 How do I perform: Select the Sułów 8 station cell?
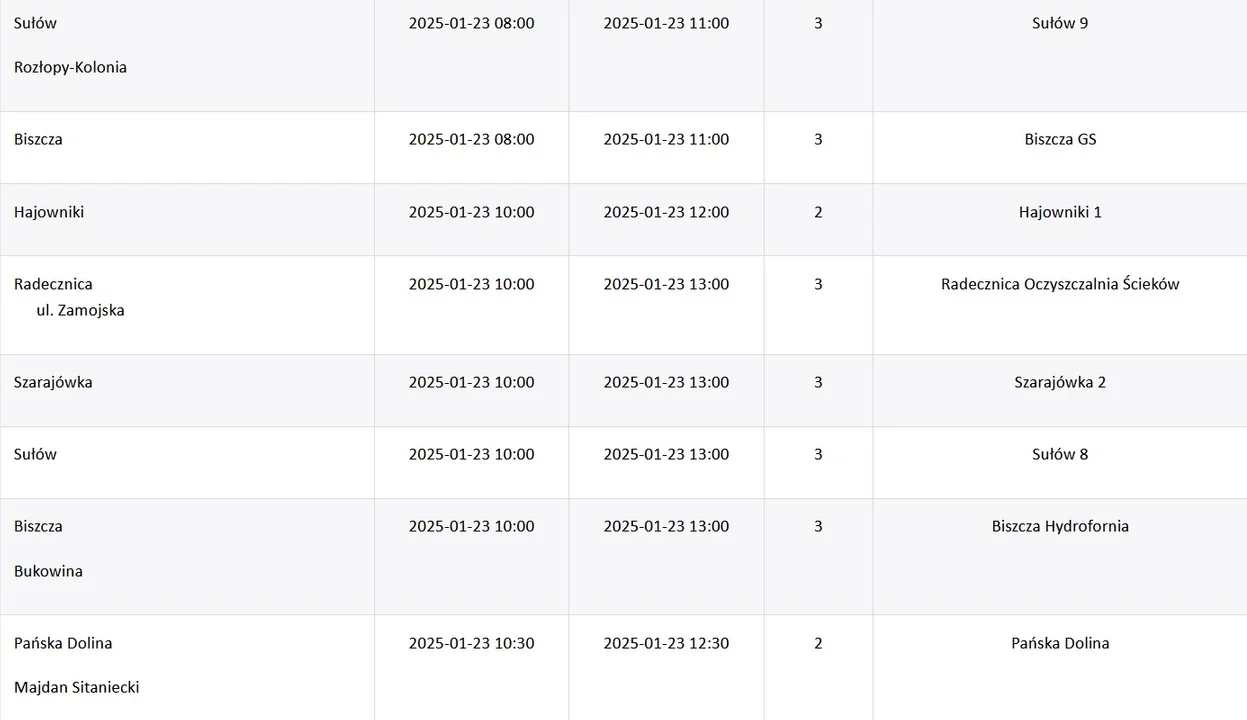(1060, 462)
